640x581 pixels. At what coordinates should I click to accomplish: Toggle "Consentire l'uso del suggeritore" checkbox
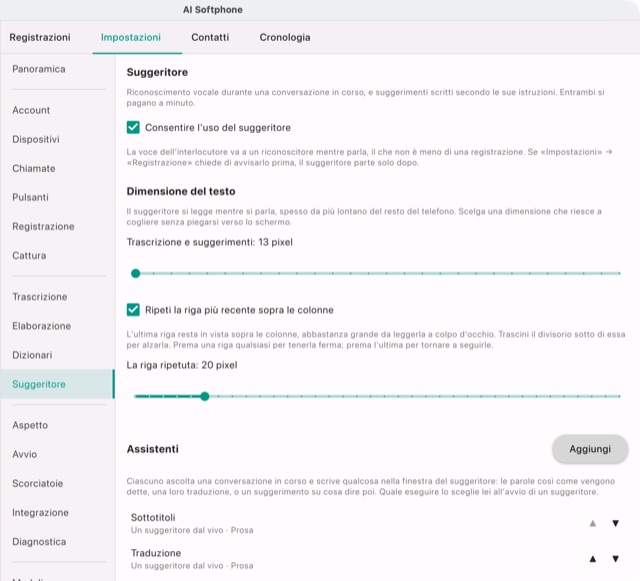(x=133, y=127)
